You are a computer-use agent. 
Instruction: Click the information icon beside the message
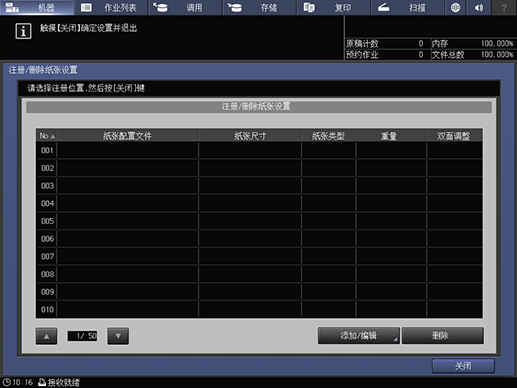[x=23, y=31]
